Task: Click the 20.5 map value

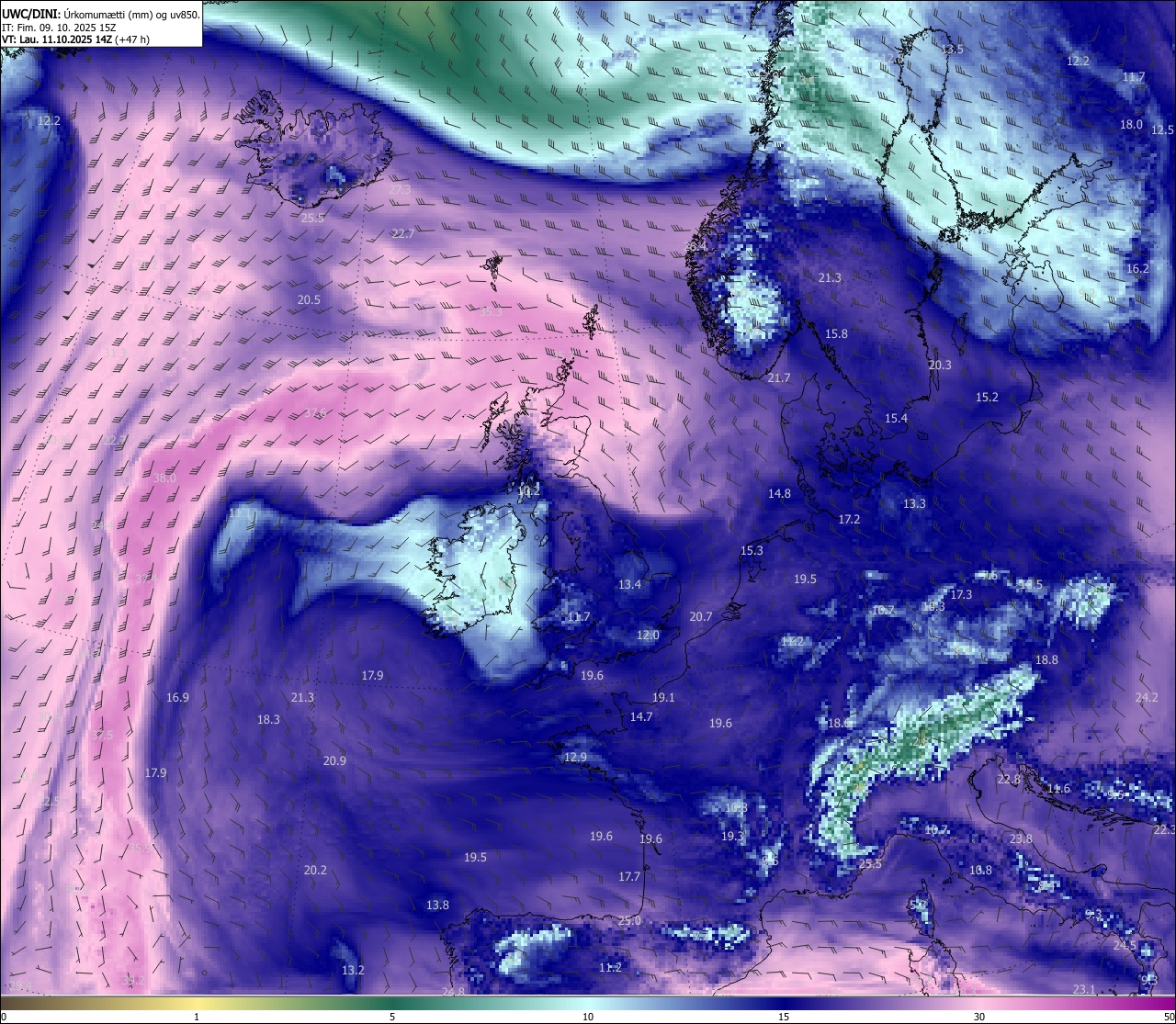Action: [309, 300]
